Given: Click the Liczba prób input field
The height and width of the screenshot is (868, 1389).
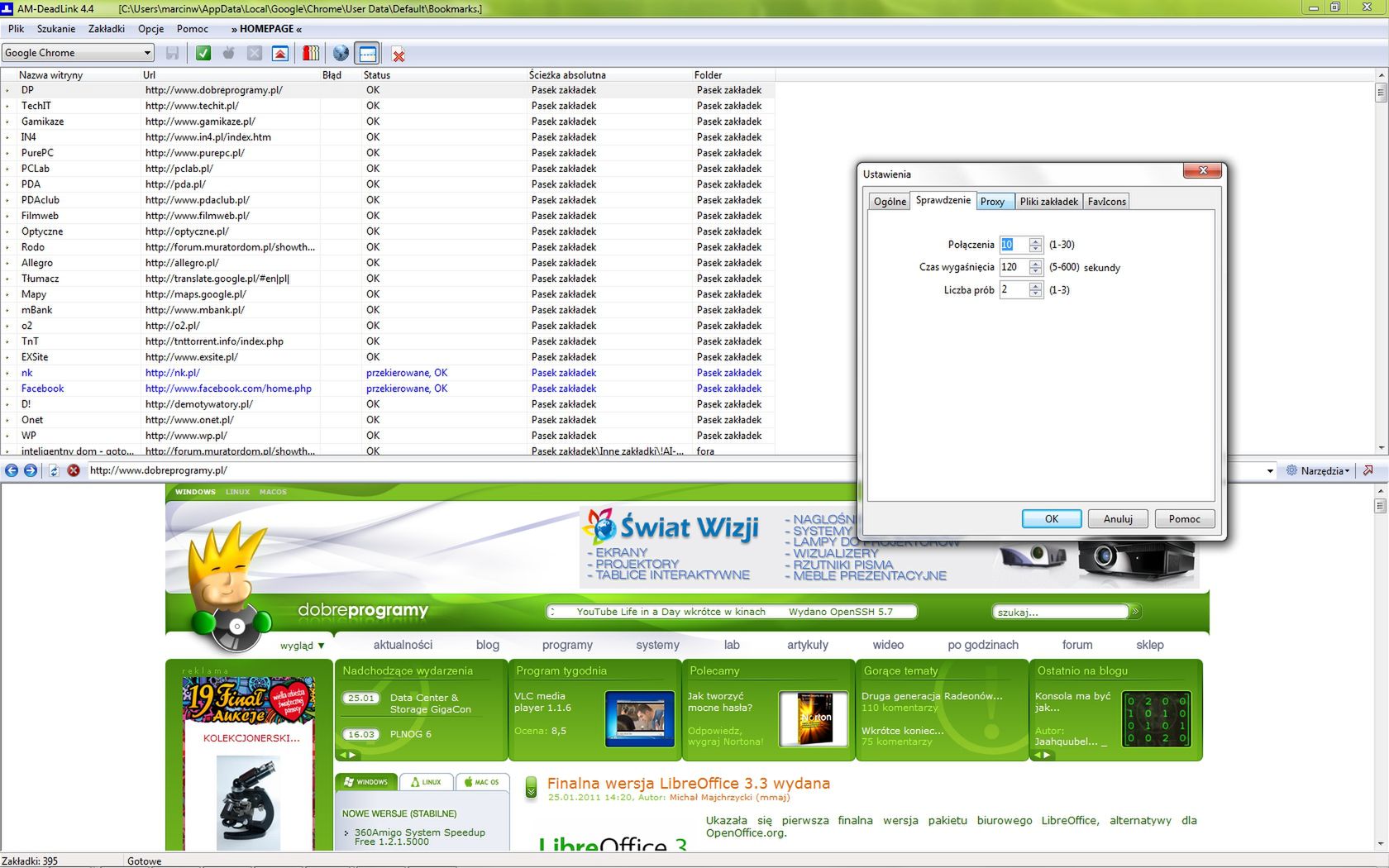Looking at the screenshot, I should click(1014, 289).
